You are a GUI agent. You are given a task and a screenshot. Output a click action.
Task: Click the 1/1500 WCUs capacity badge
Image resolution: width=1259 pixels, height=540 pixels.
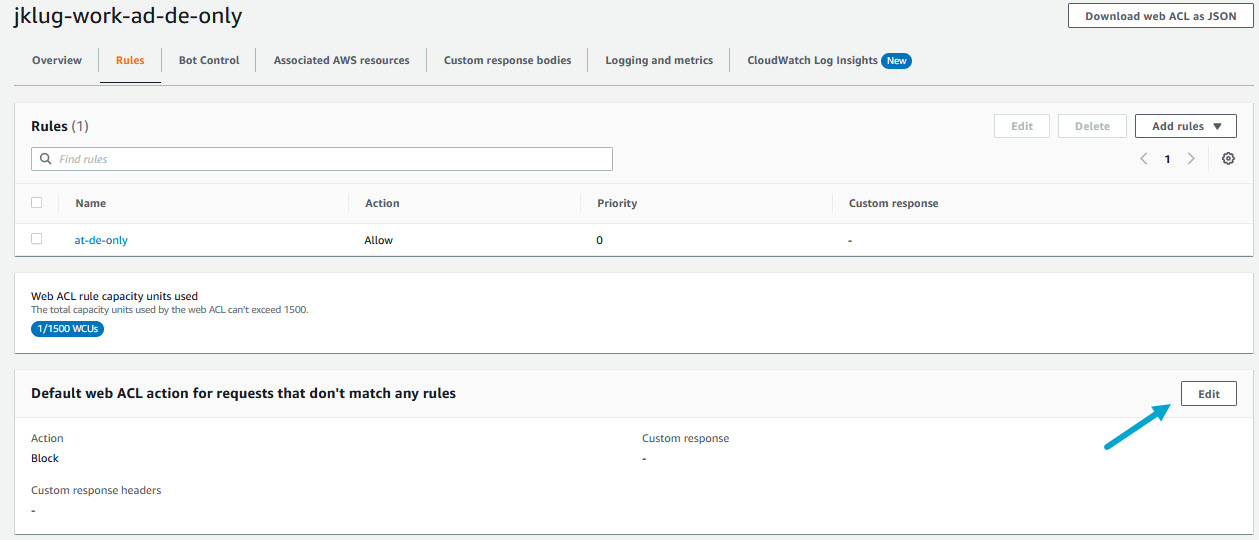click(67, 328)
